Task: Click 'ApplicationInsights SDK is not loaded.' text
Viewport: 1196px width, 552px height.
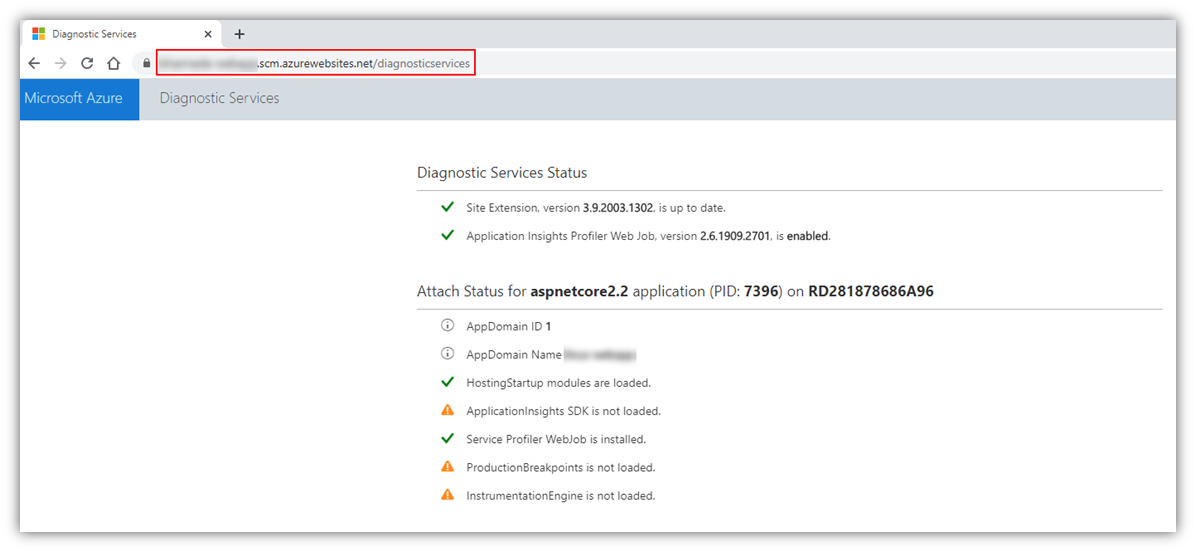Action: point(563,411)
